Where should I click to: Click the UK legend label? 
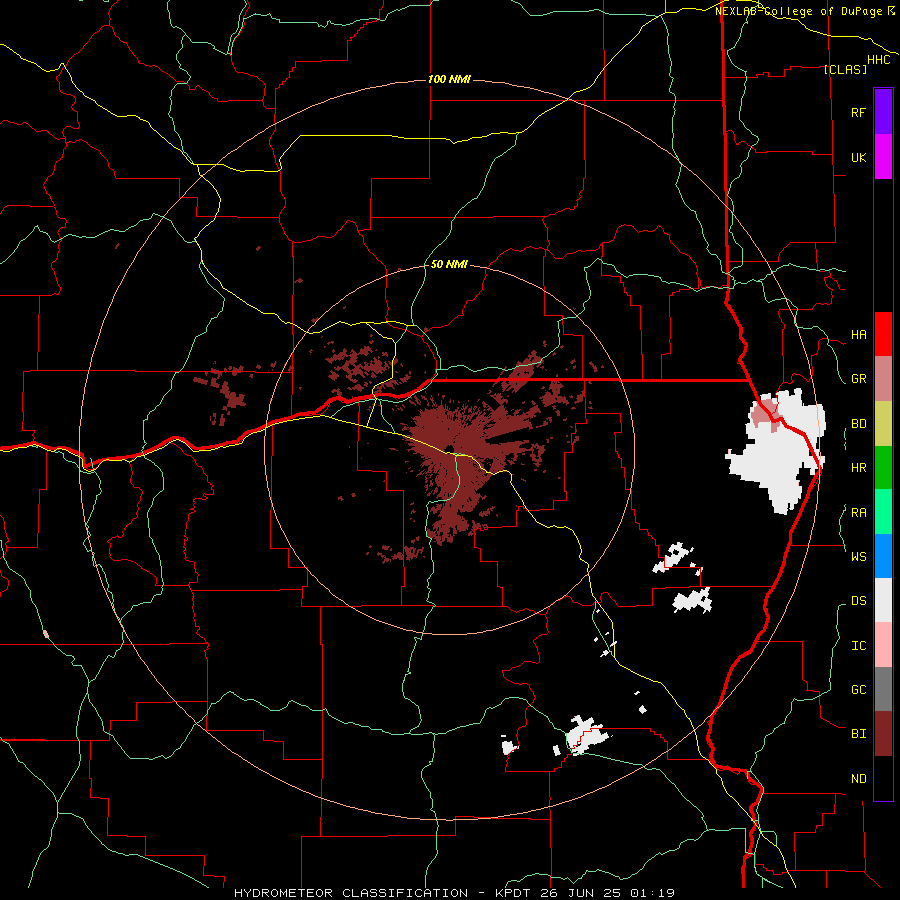(858, 157)
